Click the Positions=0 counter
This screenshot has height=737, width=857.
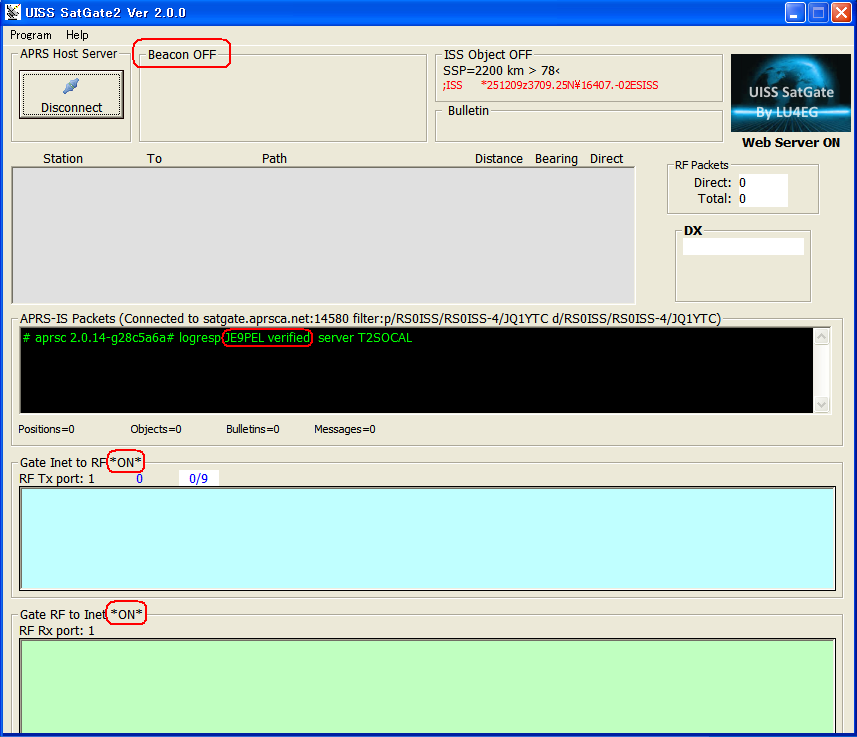pos(46,429)
